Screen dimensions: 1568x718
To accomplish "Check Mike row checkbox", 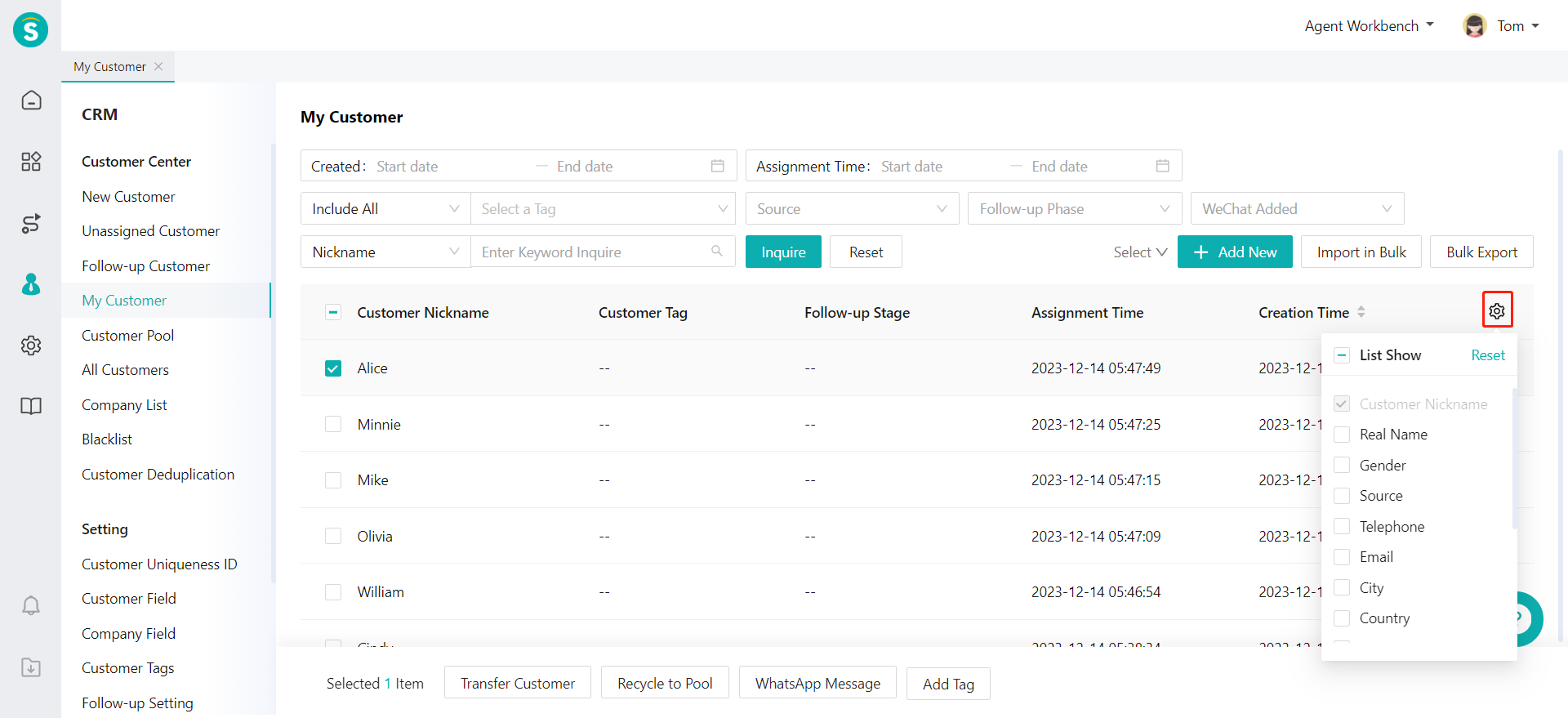I will (x=333, y=480).
